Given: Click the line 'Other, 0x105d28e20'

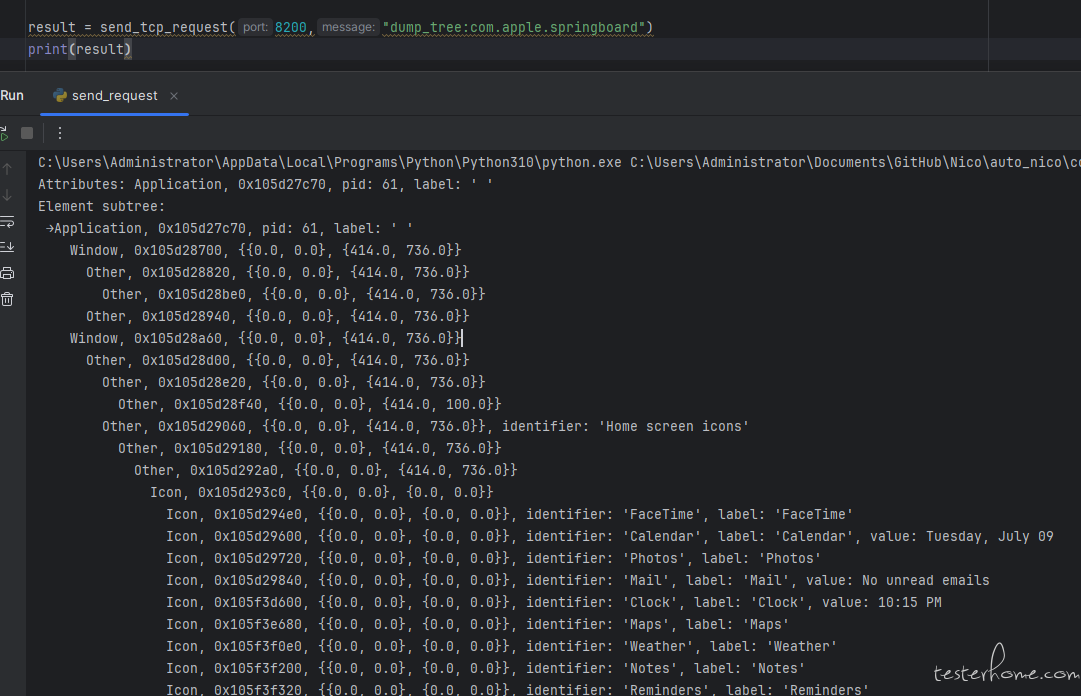Looking at the screenshot, I should click(x=294, y=383).
